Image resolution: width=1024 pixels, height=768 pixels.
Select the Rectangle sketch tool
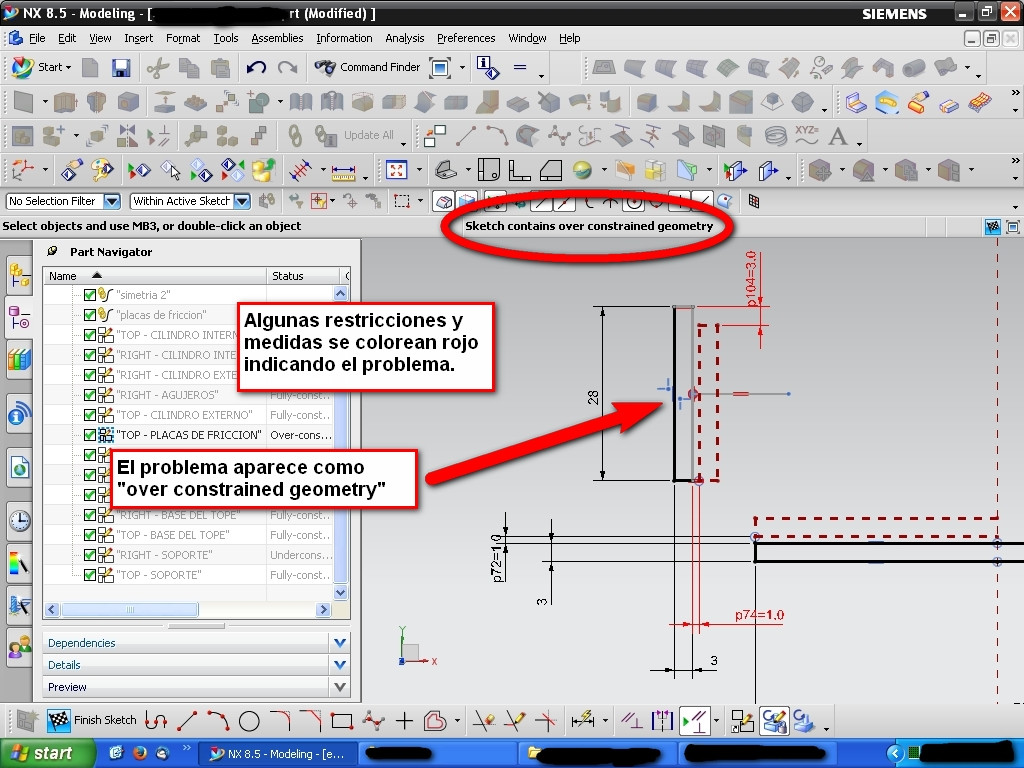(x=342, y=720)
